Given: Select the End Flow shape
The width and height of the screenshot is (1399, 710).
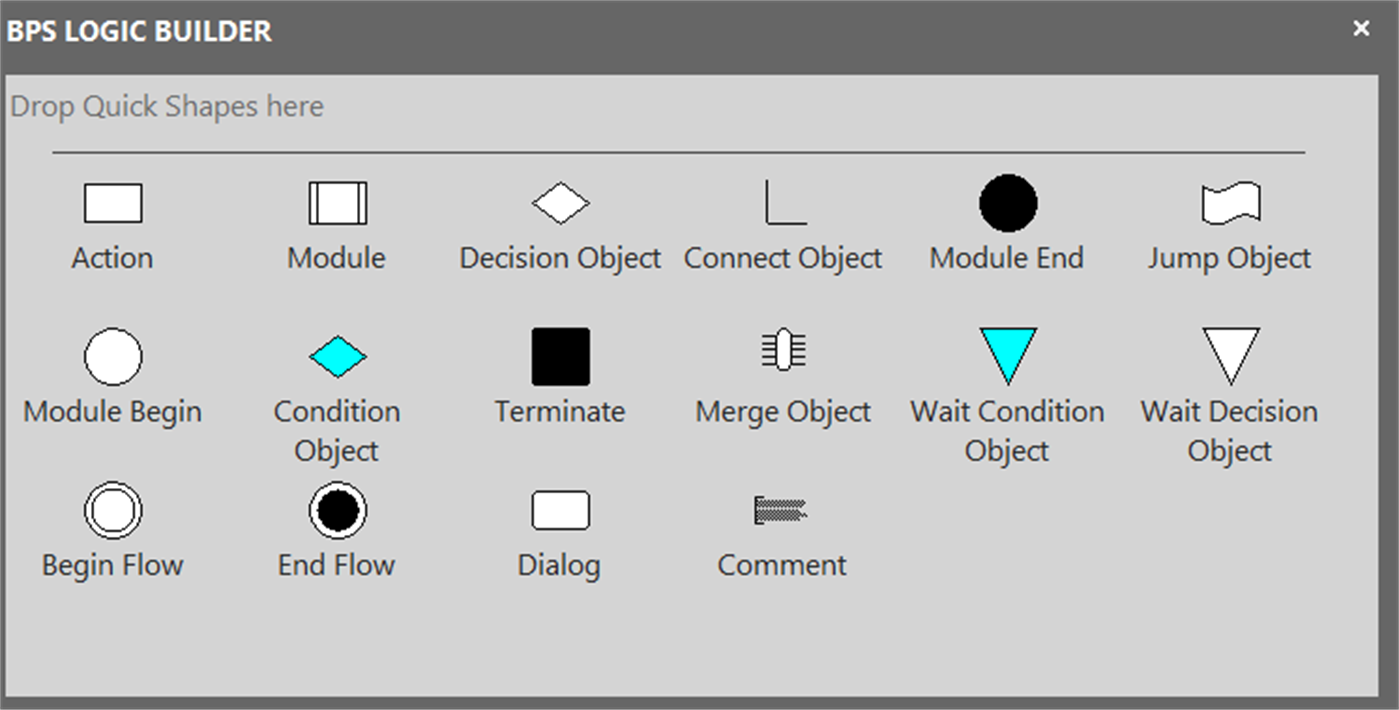Looking at the screenshot, I should click(x=337, y=510).
